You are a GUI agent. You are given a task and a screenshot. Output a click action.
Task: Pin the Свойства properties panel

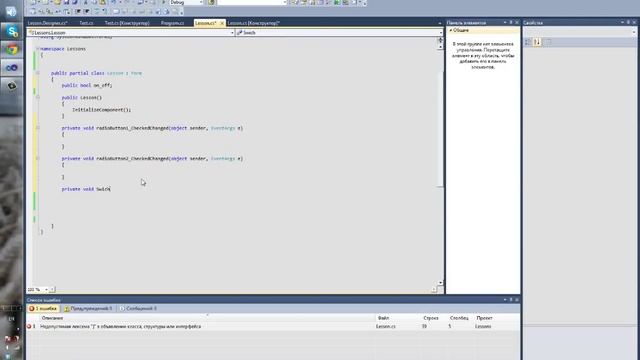tap(628, 22)
